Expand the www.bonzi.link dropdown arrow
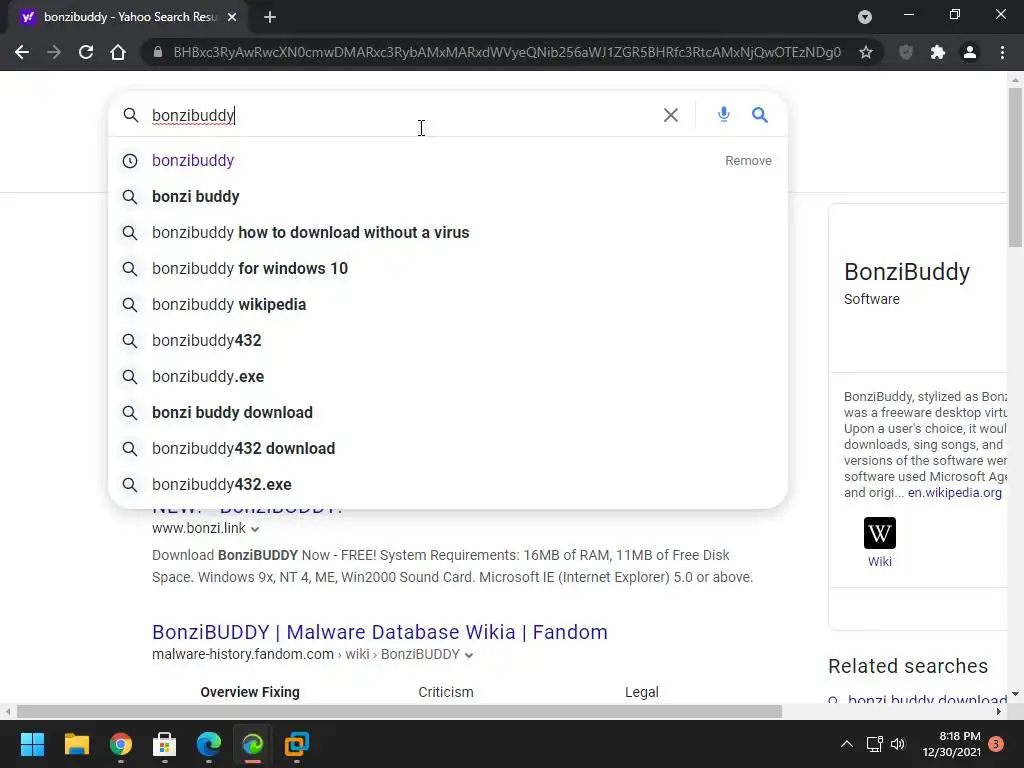Viewport: 1024px width, 768px height. tap(255, 529)
